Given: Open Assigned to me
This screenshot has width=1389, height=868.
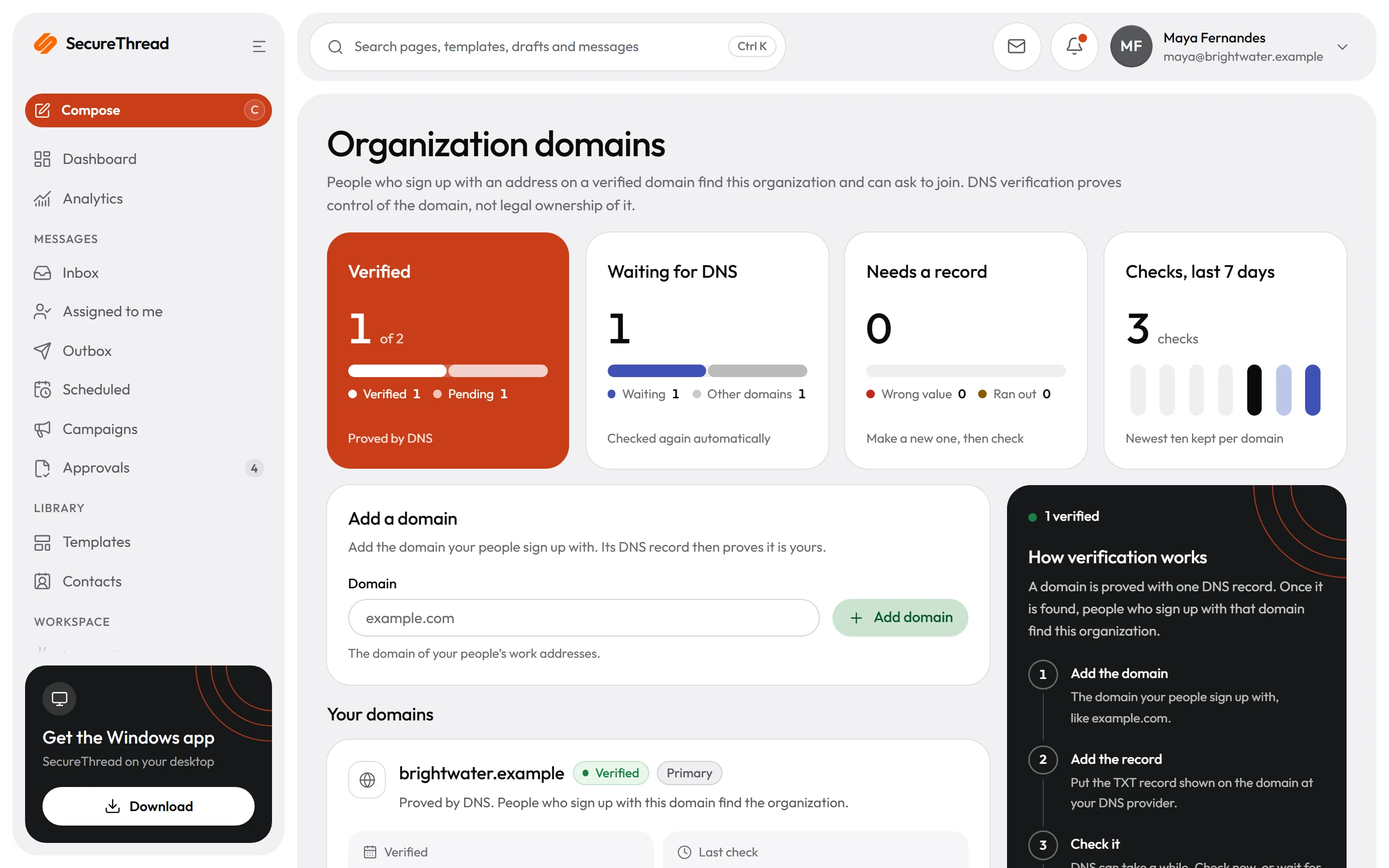Looking at the screenshot, I should point(148,311).
